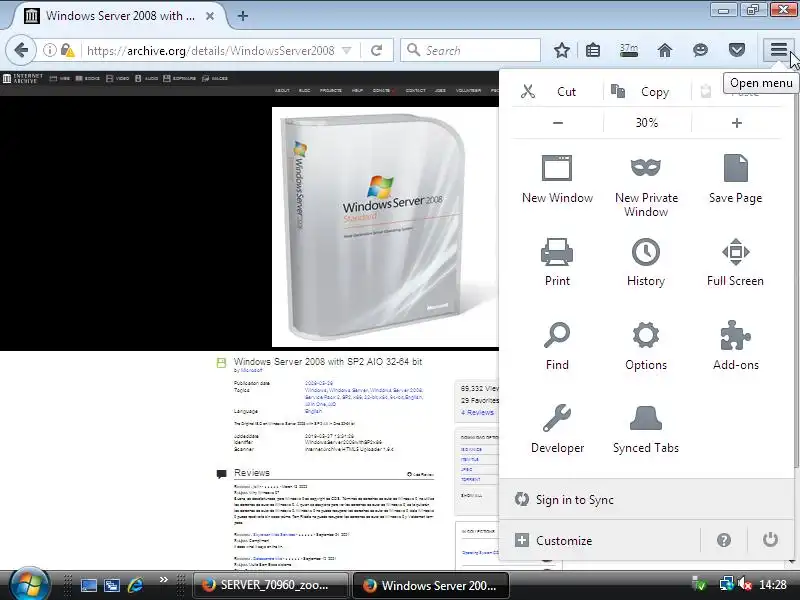
Task: Open Firefox Options
Action: point(646,346)
